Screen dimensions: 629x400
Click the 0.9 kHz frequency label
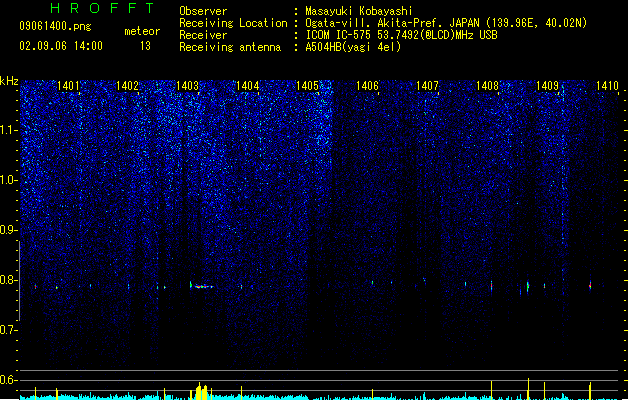[8, 230]
